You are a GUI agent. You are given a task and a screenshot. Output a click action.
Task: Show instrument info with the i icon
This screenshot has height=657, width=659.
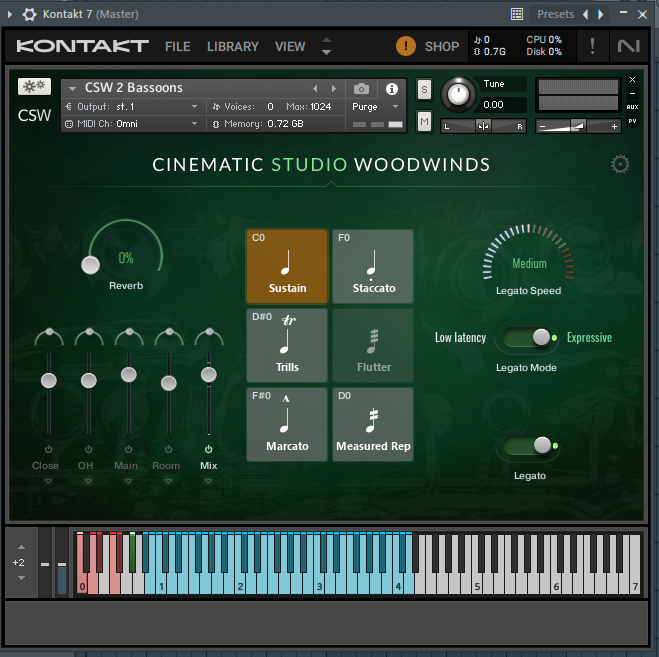pos(392,89)
